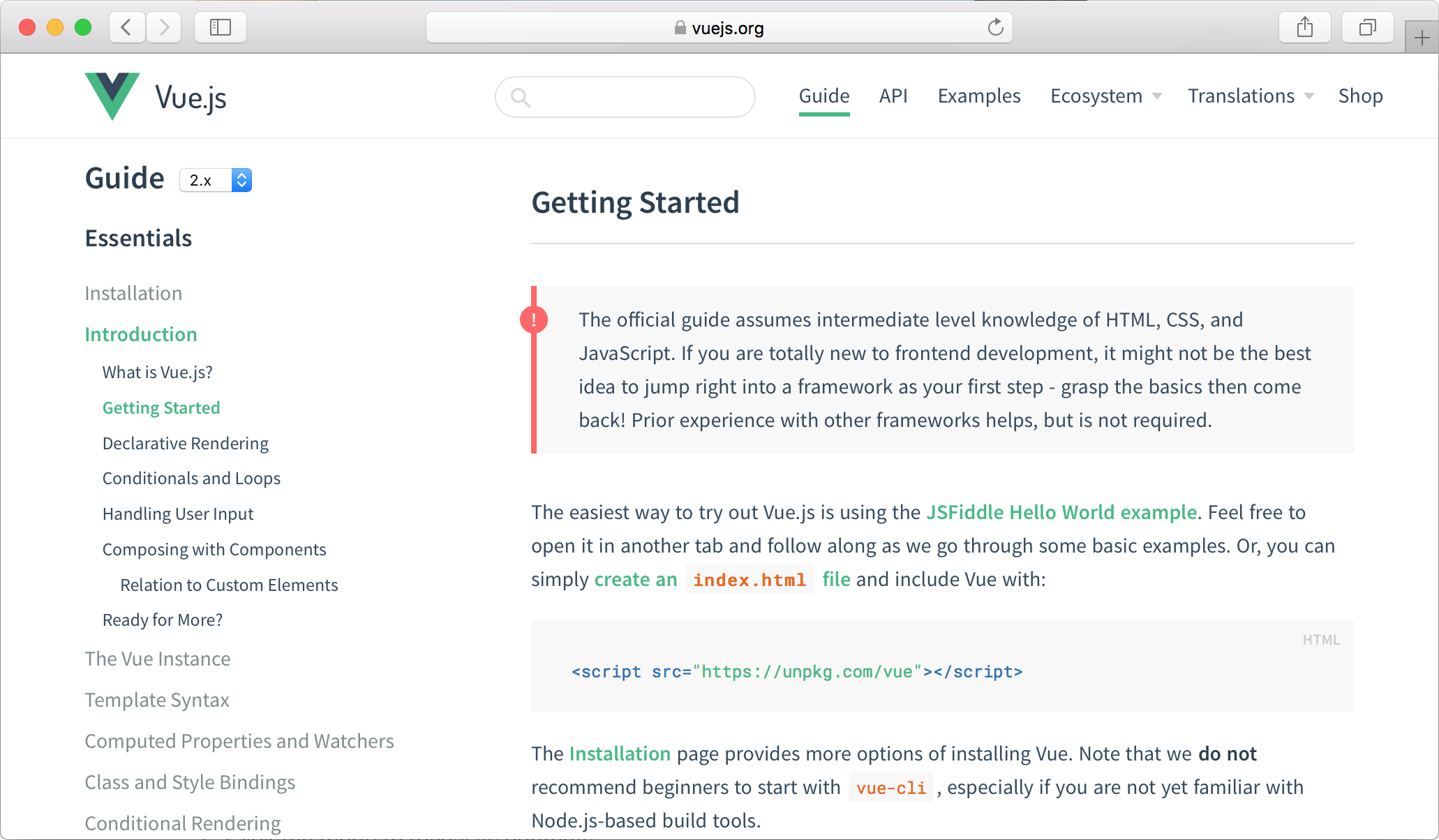Click the HTML label on code block
Viewport: 1439px width, 840px height.
coord(1321,640)
